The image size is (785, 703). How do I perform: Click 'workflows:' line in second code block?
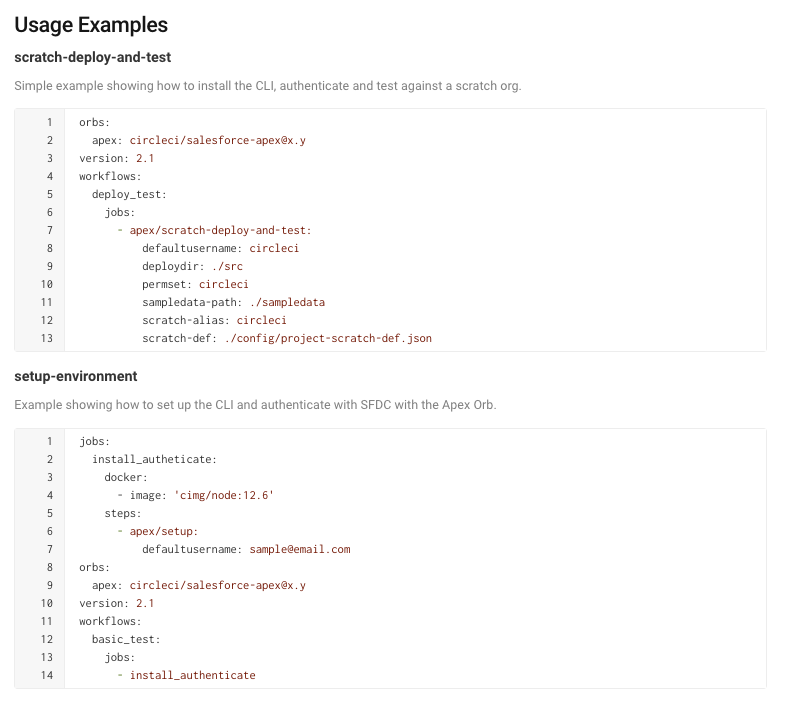(110, 621)
